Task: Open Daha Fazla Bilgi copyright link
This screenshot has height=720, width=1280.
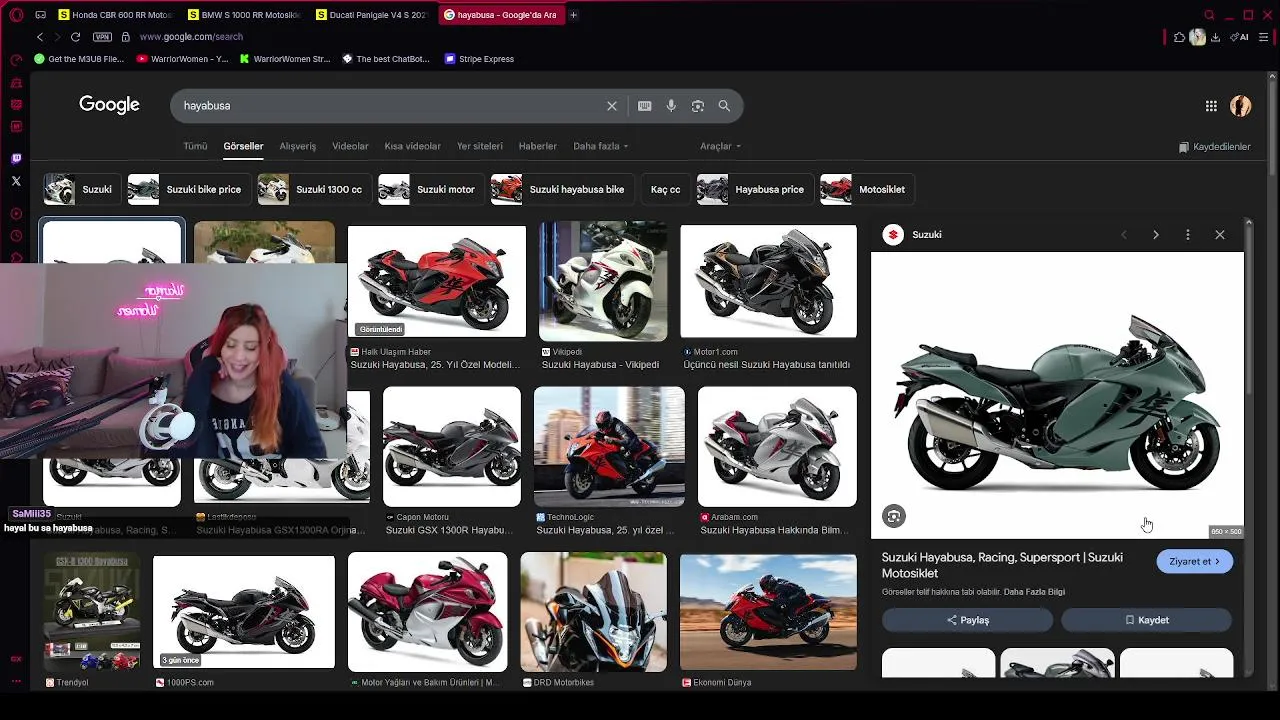Action: (x=1034, y=592)
